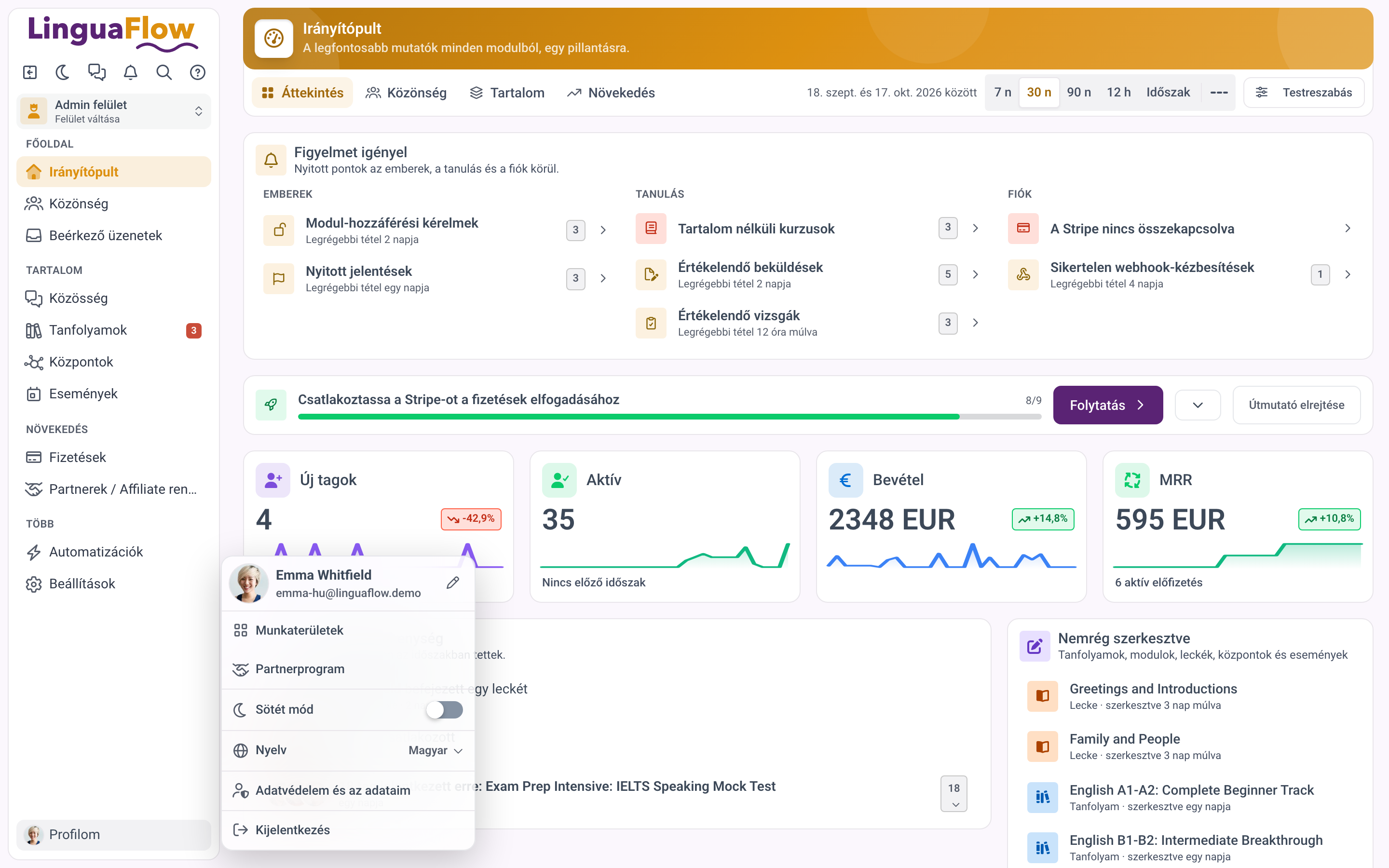
Task: Select the 30 n time range
Action: 1039,93
